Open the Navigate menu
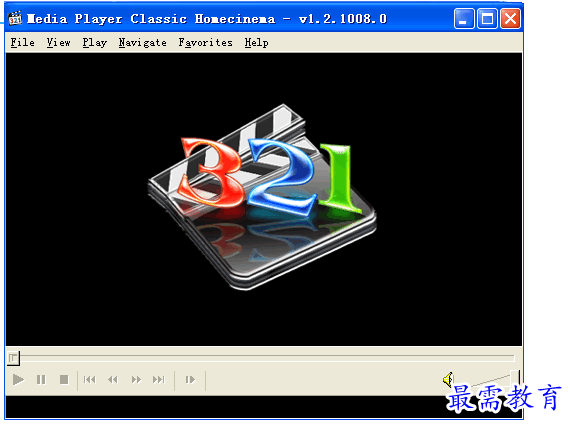This screenshot has height=429, width=570. click(142, 43)
